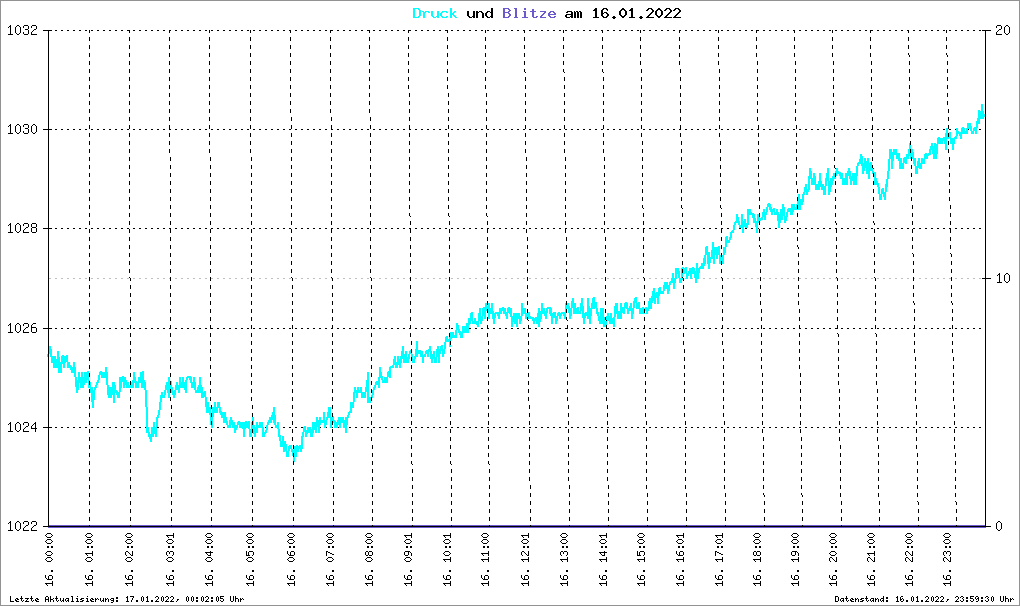The height and width of the screenshot is (606, 1020).
Task: Click 'Letzte Aktualisierung' footer text
Action: point(127,599)
